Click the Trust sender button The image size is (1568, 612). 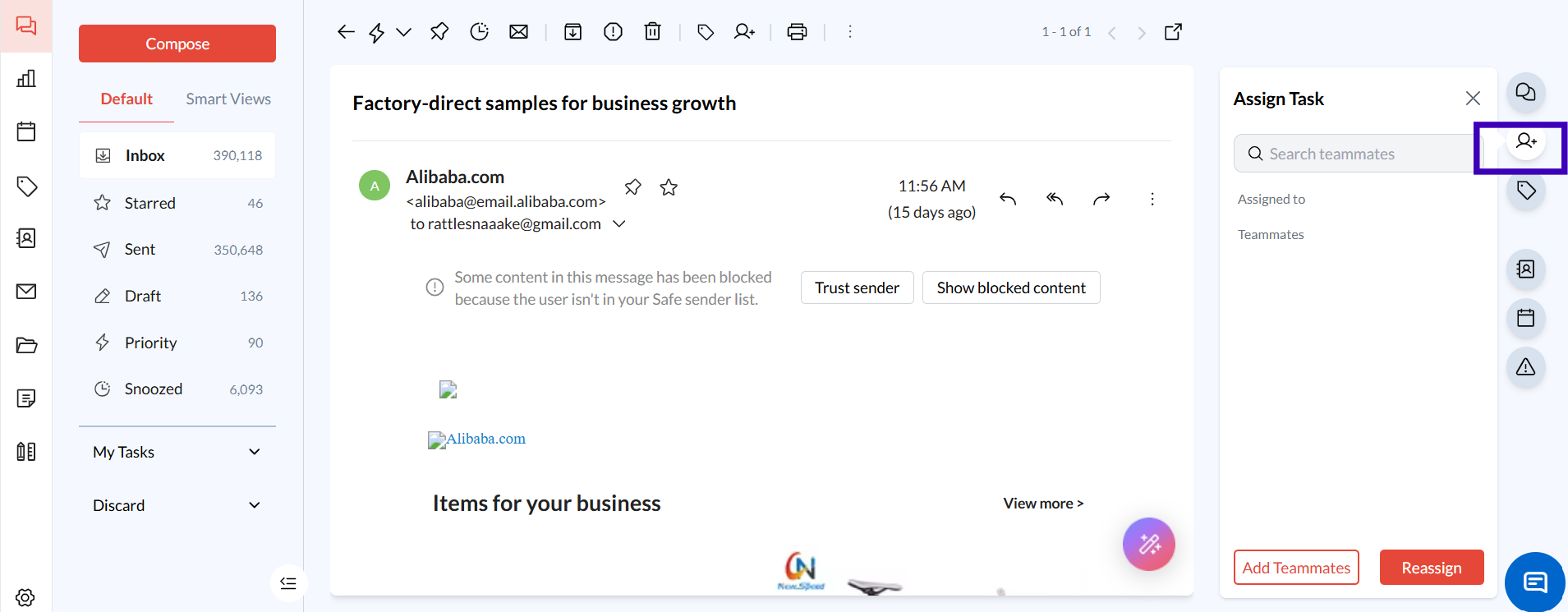pyautogui.click(x=857, y=288)
